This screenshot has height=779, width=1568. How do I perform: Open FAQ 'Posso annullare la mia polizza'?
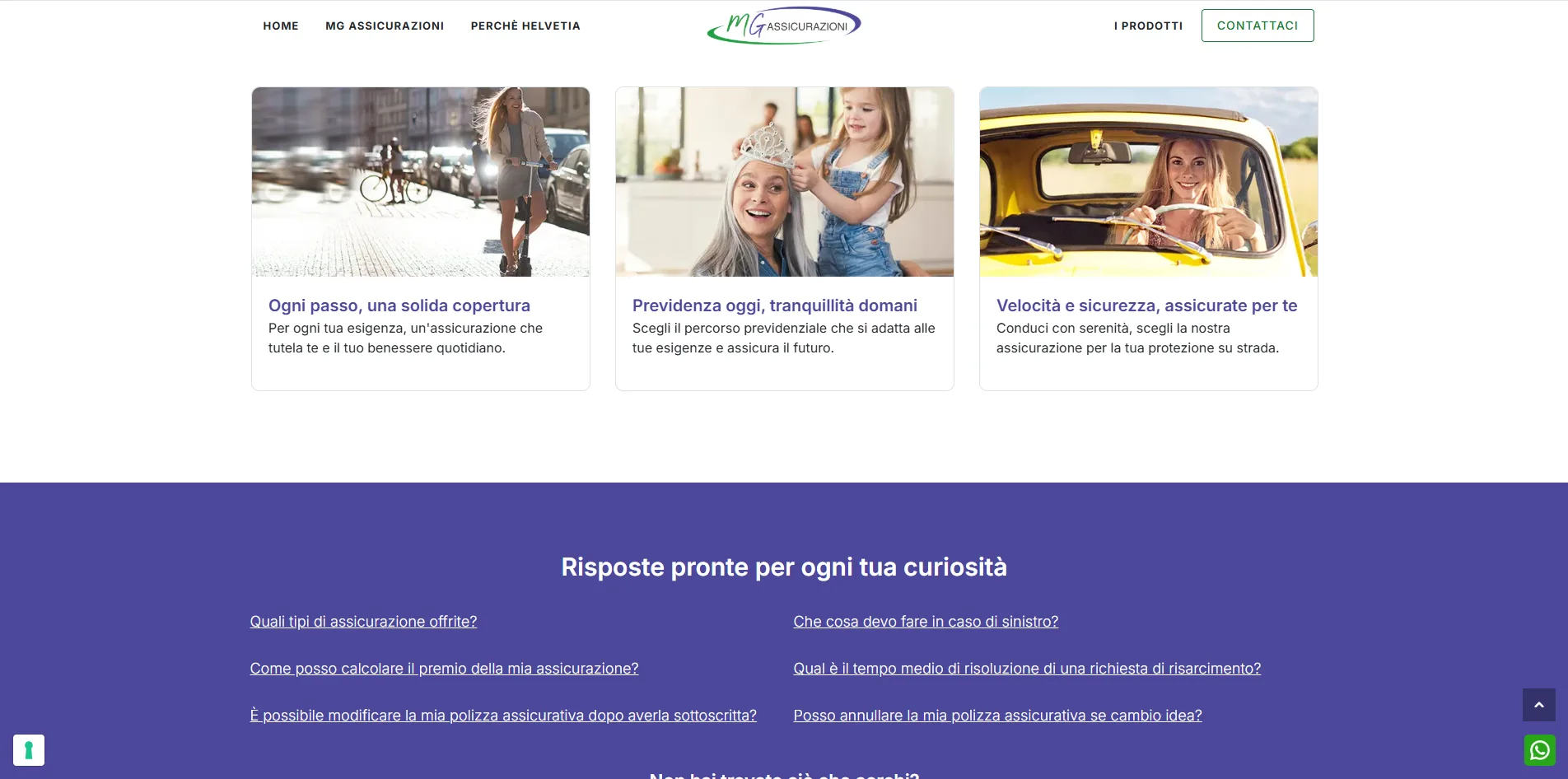(997, 716)
